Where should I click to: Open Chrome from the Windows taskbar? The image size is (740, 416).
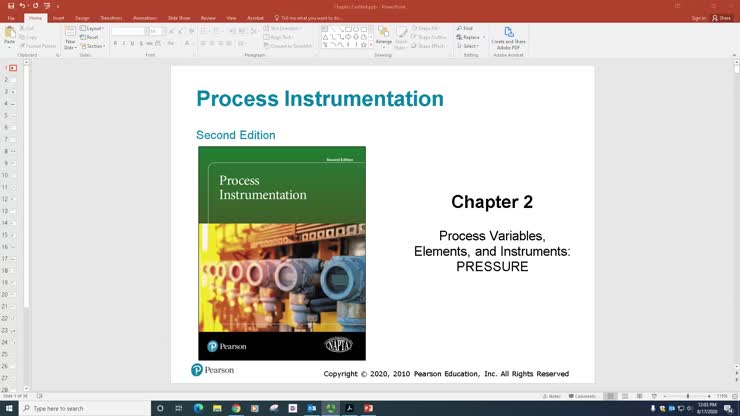point(236,408)
